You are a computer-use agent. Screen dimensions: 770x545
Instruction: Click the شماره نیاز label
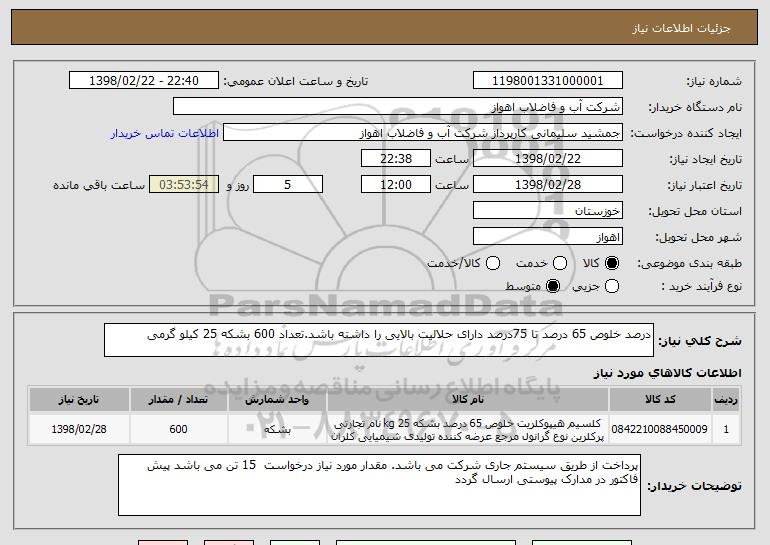tap(714, 81)
